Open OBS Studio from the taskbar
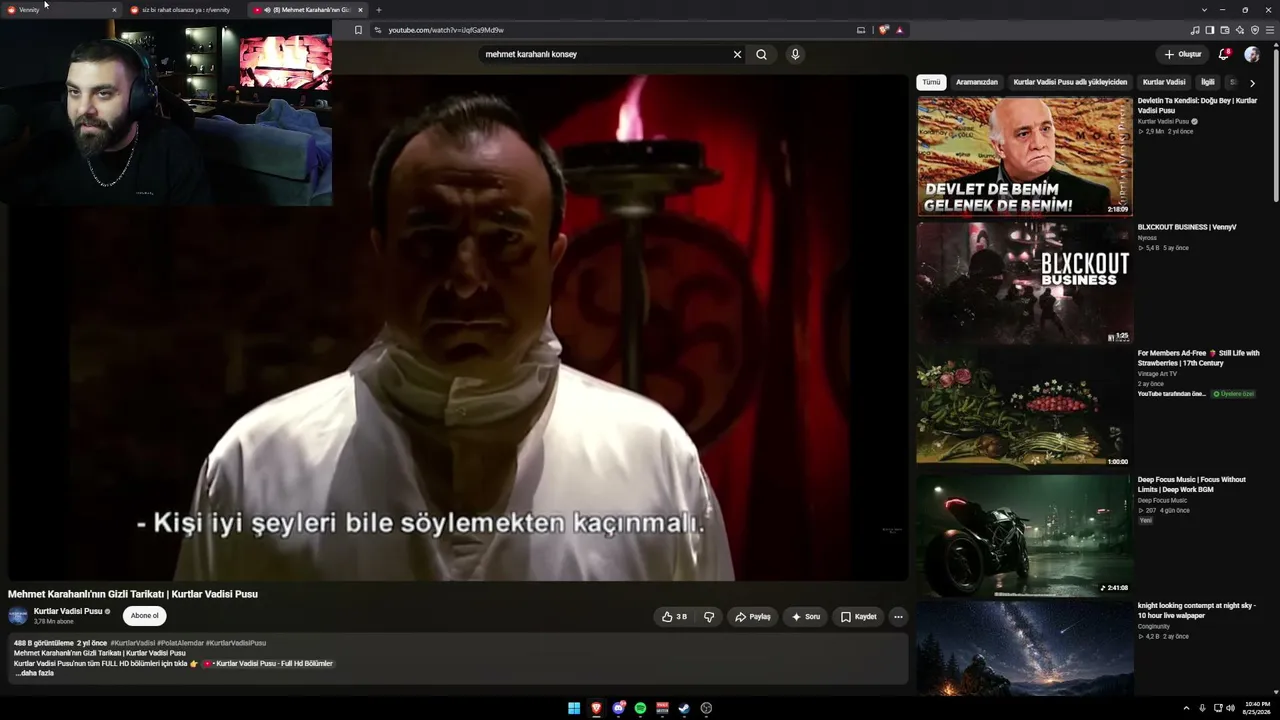This screenshot has height=720, width=1280. (x=706, y=709)
